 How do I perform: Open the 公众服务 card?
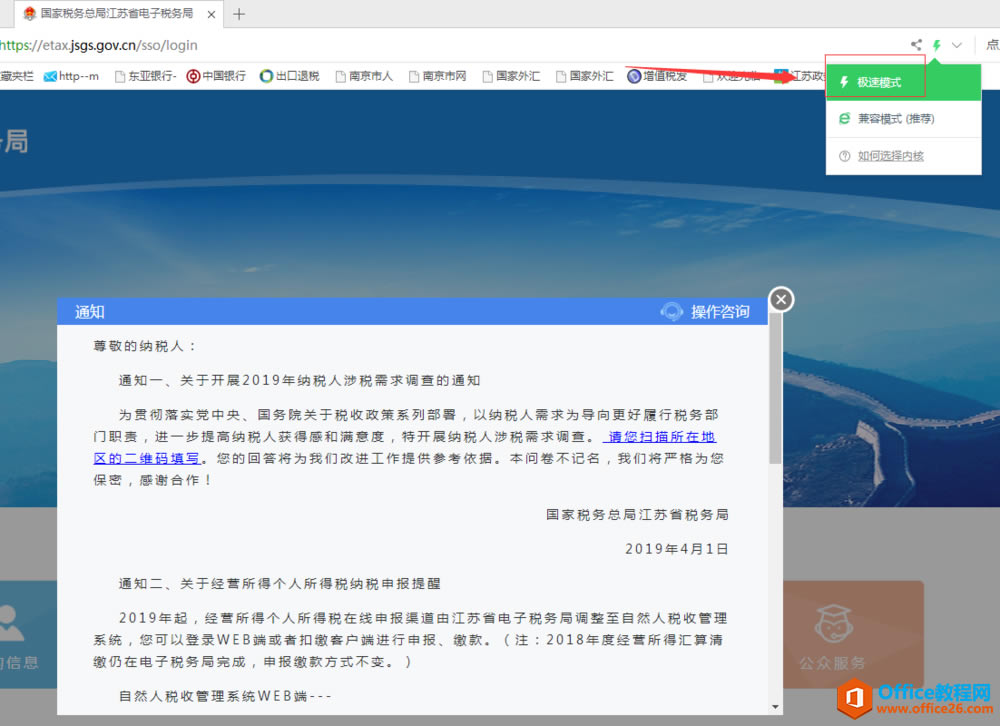tap(853, 634)
